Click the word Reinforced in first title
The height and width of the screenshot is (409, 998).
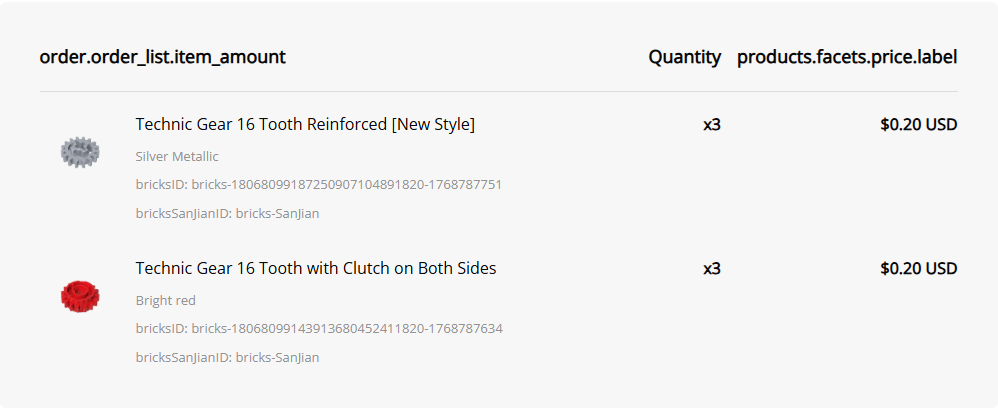click(348, 125)
